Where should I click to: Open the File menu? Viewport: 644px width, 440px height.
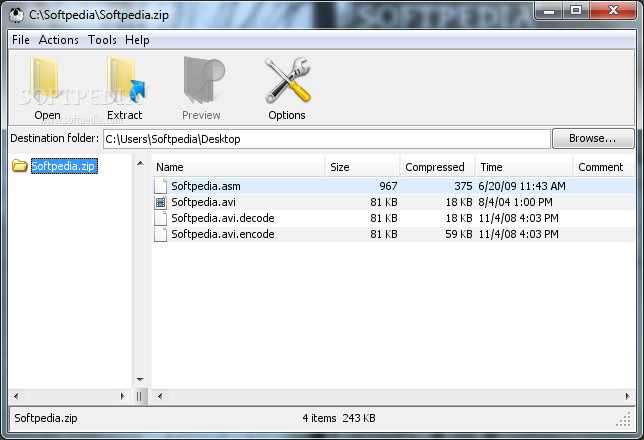click(x=21, y=40)
